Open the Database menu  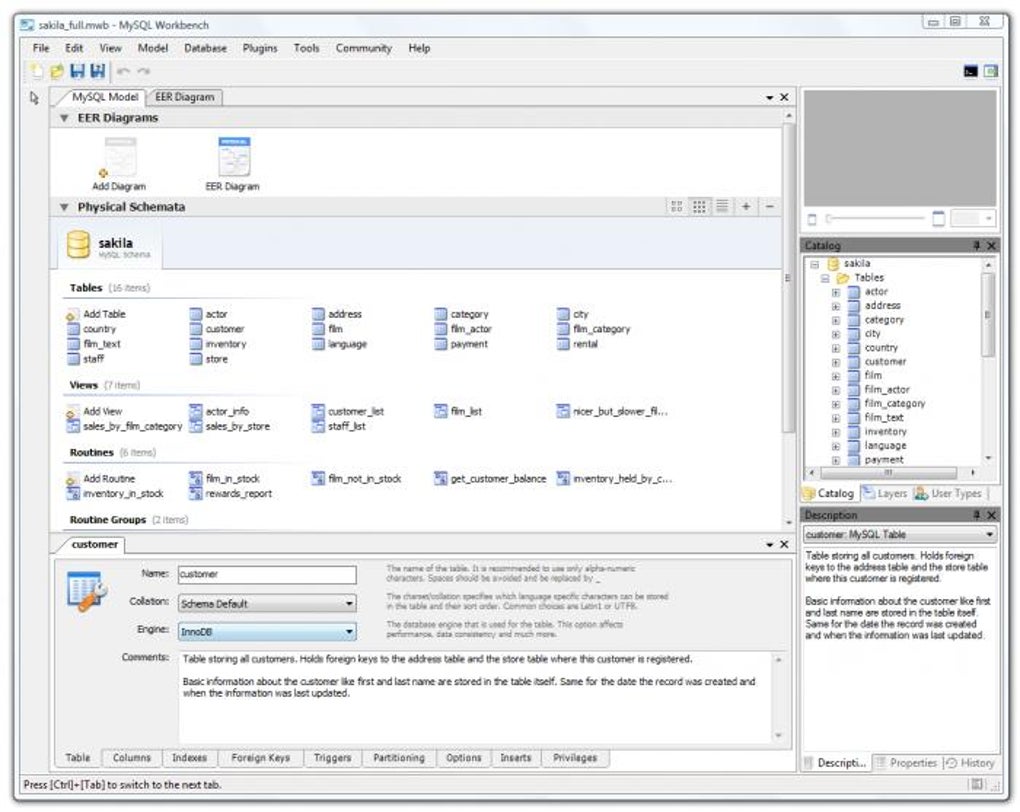205,48
